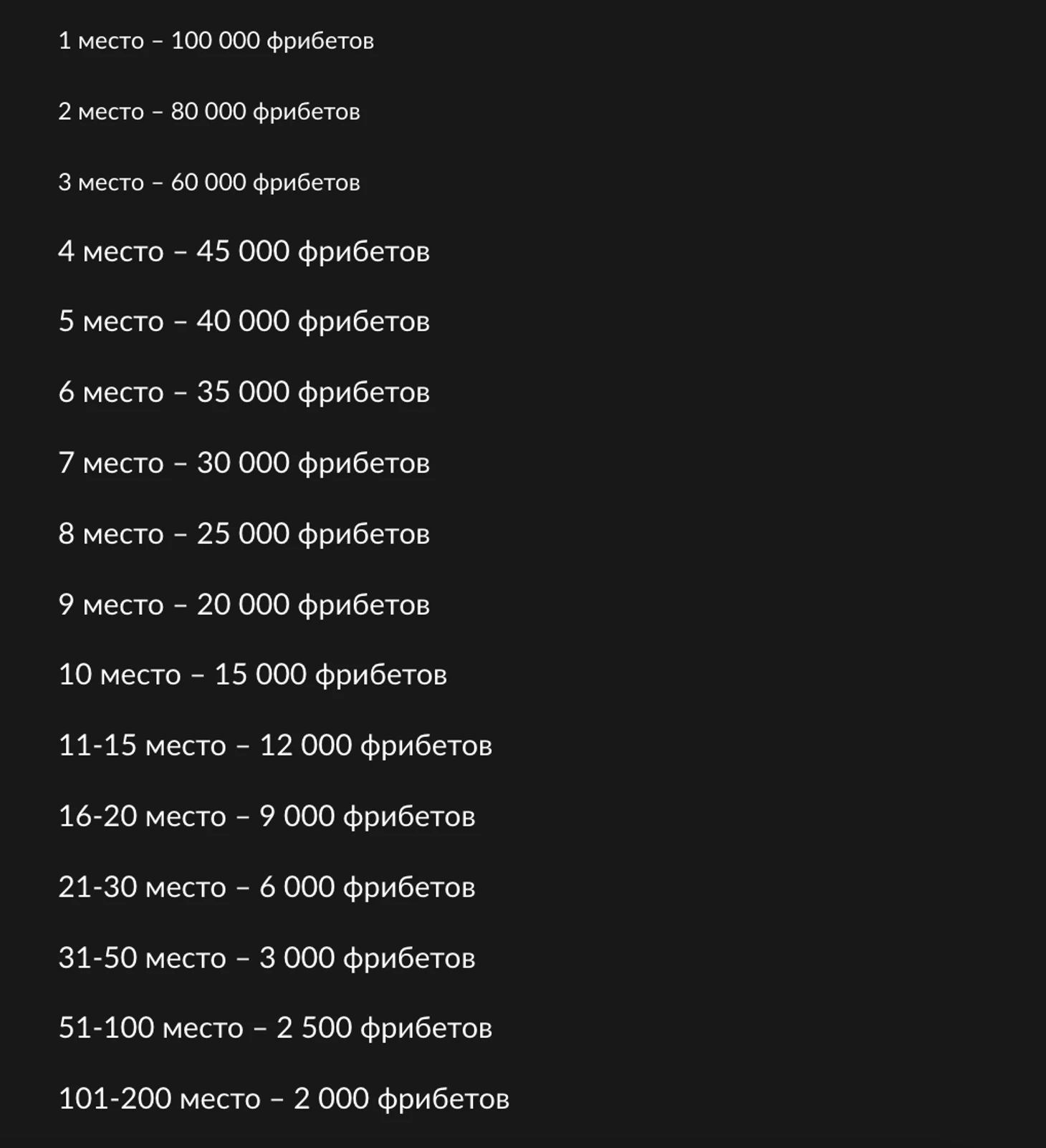Click the '1 место – 100 000 фрибетов' line

216,41
